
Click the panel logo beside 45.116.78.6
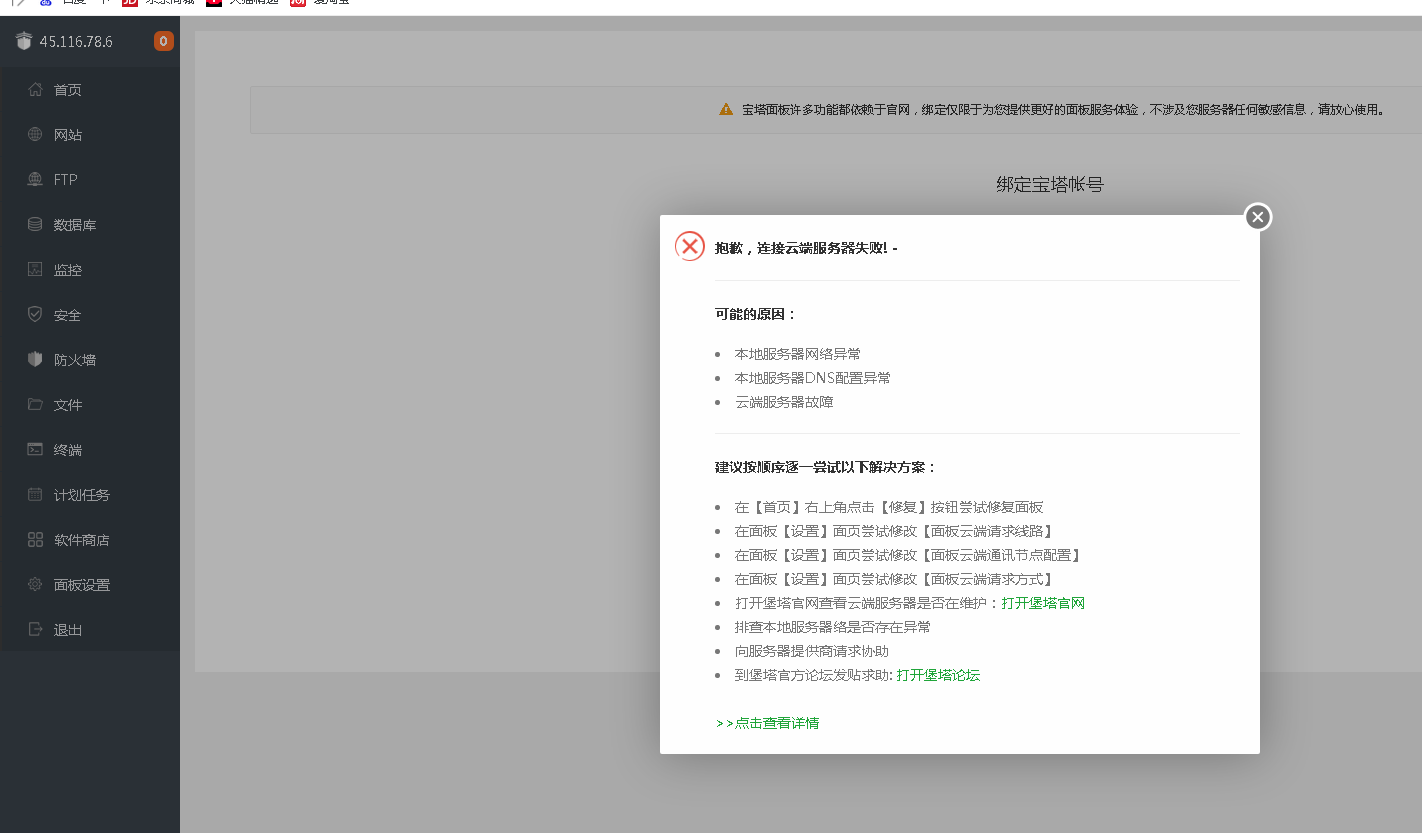(x=24, y=41)
